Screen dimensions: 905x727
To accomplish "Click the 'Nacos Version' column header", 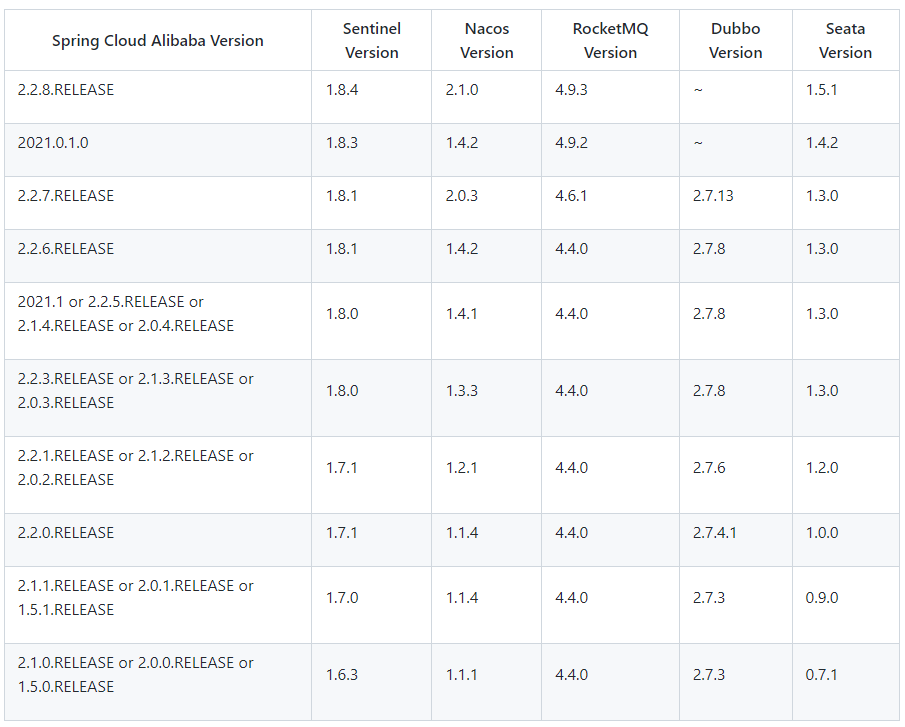I will [x=487, y=40].
